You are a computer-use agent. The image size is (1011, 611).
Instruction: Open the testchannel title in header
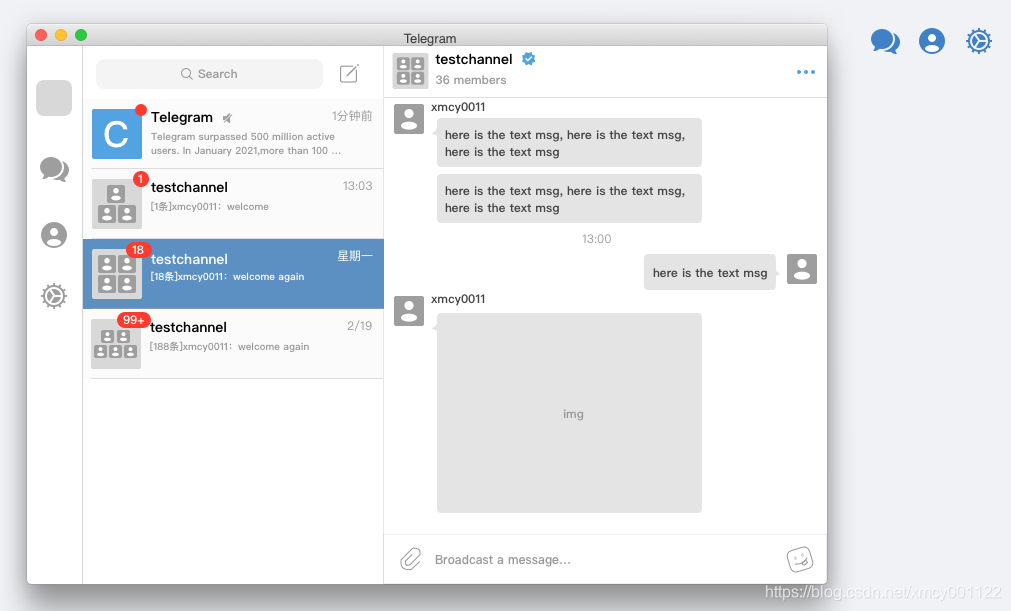tap(474, 59)
